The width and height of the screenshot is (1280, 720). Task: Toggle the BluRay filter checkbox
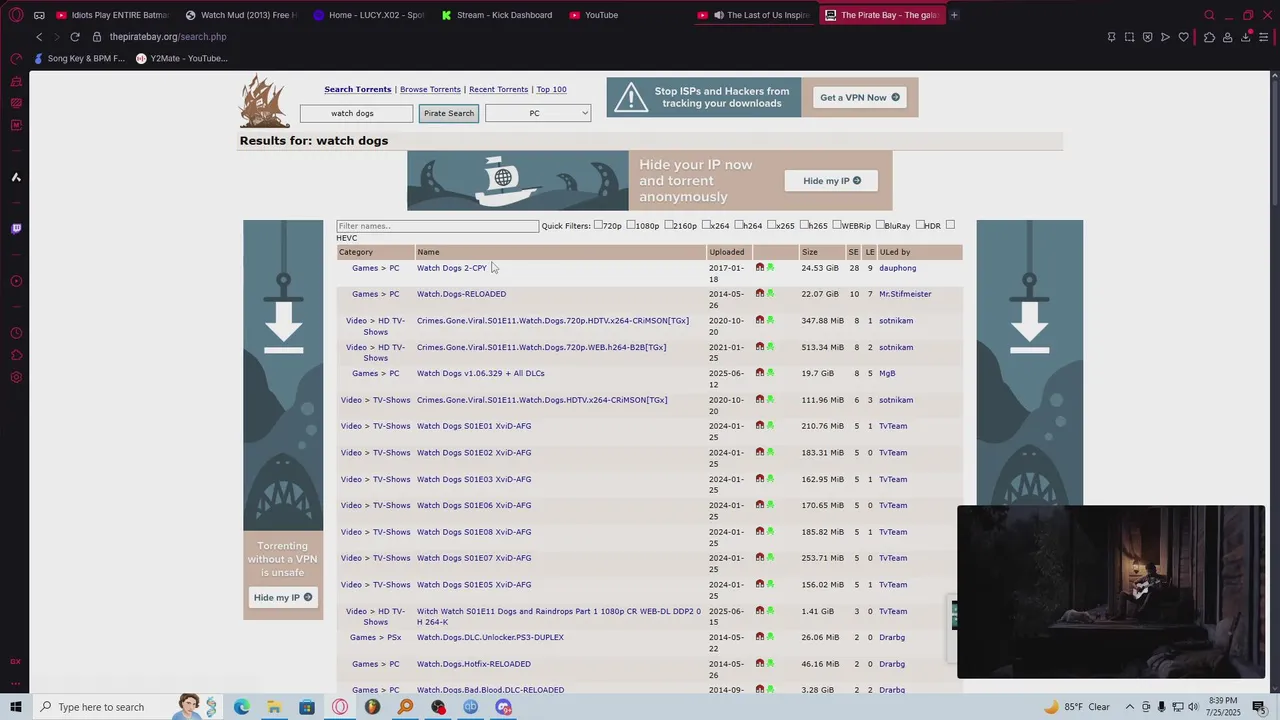click(x=880, y=225)
